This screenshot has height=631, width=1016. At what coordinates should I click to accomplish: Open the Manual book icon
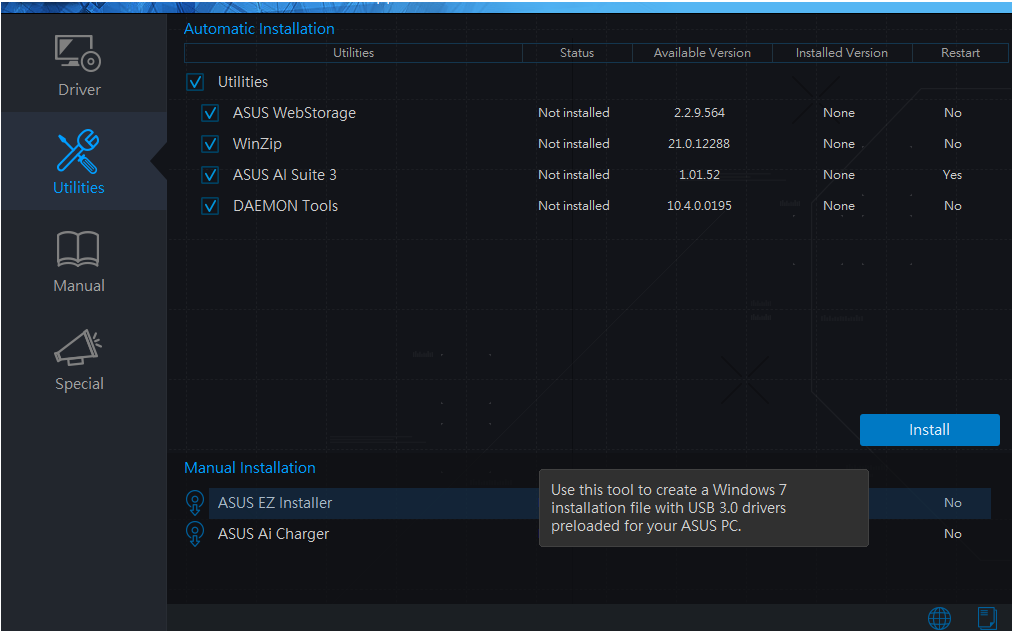[x=78, y=249]
